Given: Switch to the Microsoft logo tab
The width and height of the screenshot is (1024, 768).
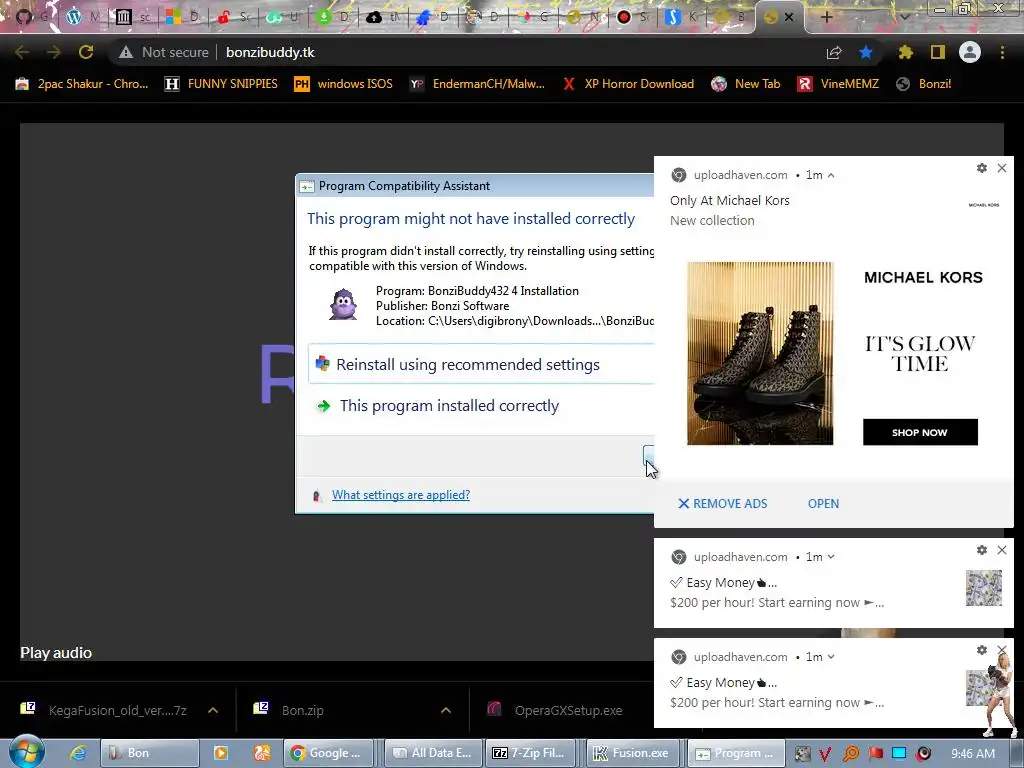Looking at the screenshot, I should 181,17.
